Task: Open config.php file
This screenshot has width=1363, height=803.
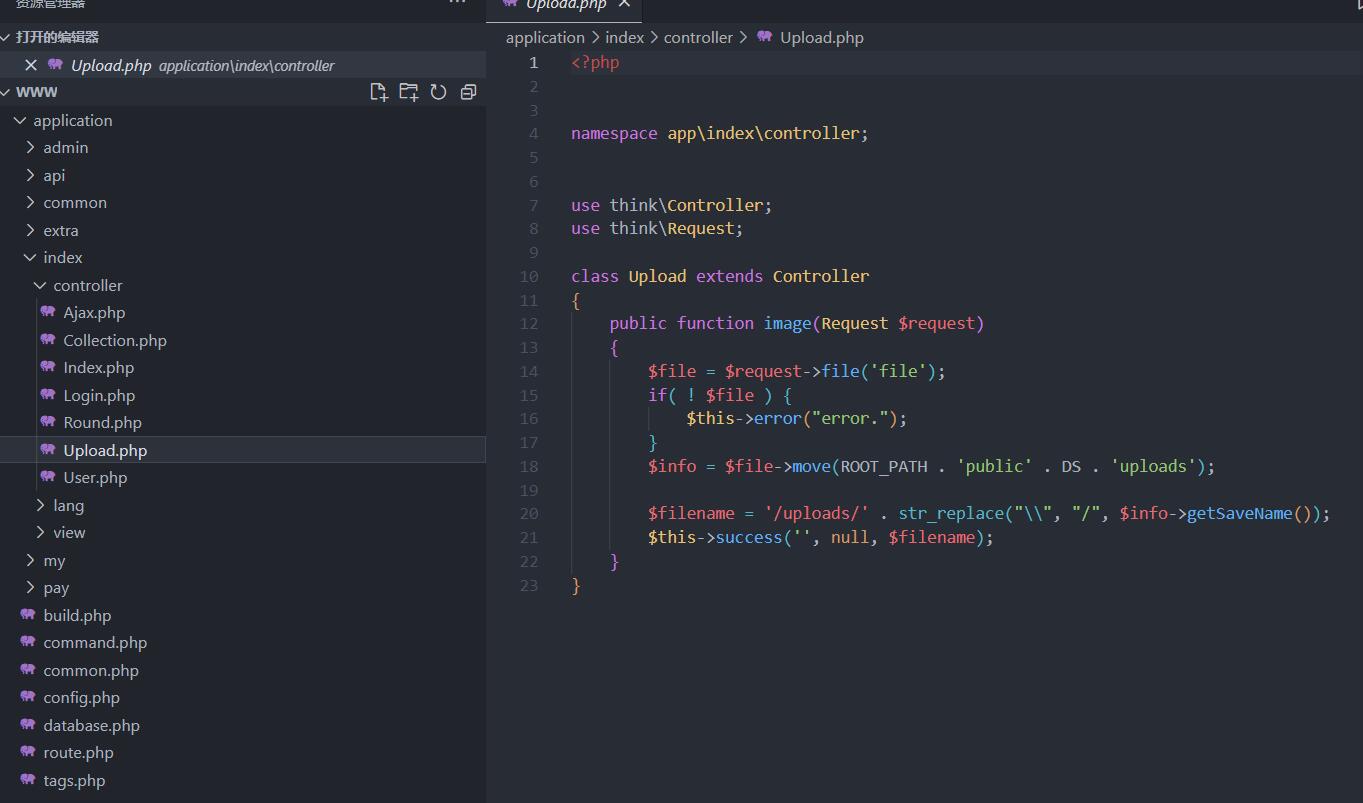Action: (81, 697)
